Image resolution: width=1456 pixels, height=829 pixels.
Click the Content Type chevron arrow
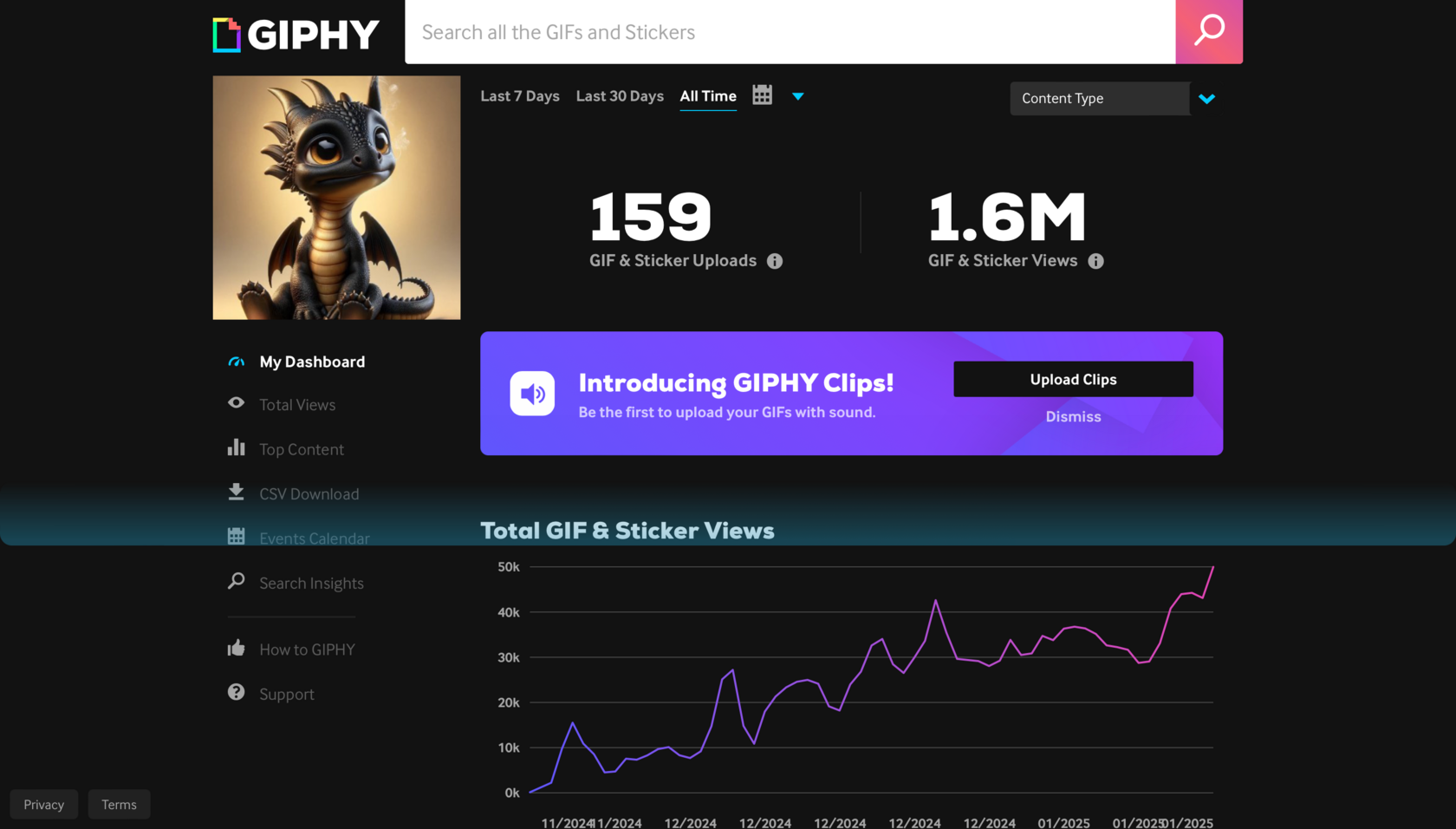[x=1207, y=99]
